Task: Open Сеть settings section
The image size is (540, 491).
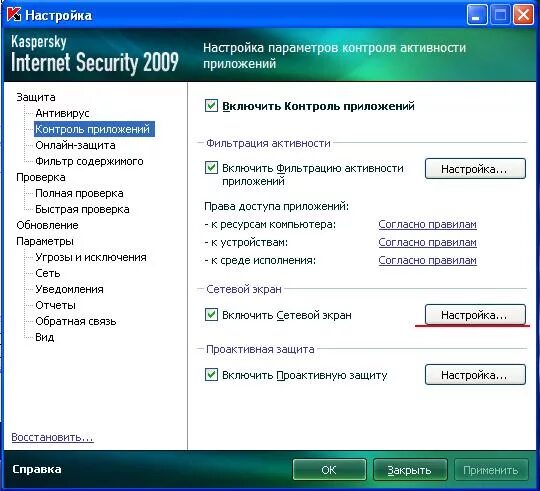Action: 48,273
